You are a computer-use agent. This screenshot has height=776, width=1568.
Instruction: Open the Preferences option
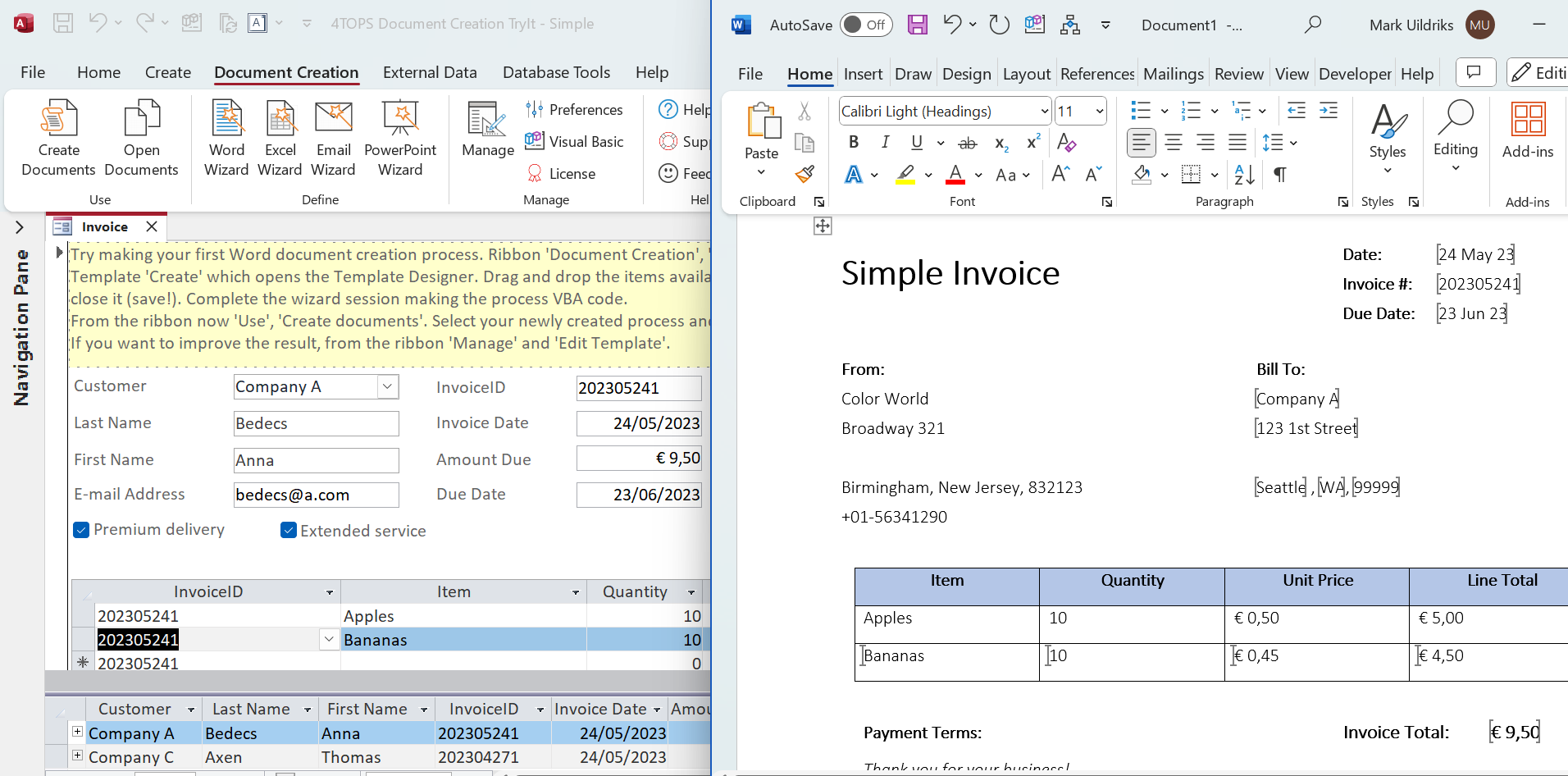[x=574, y=109]
